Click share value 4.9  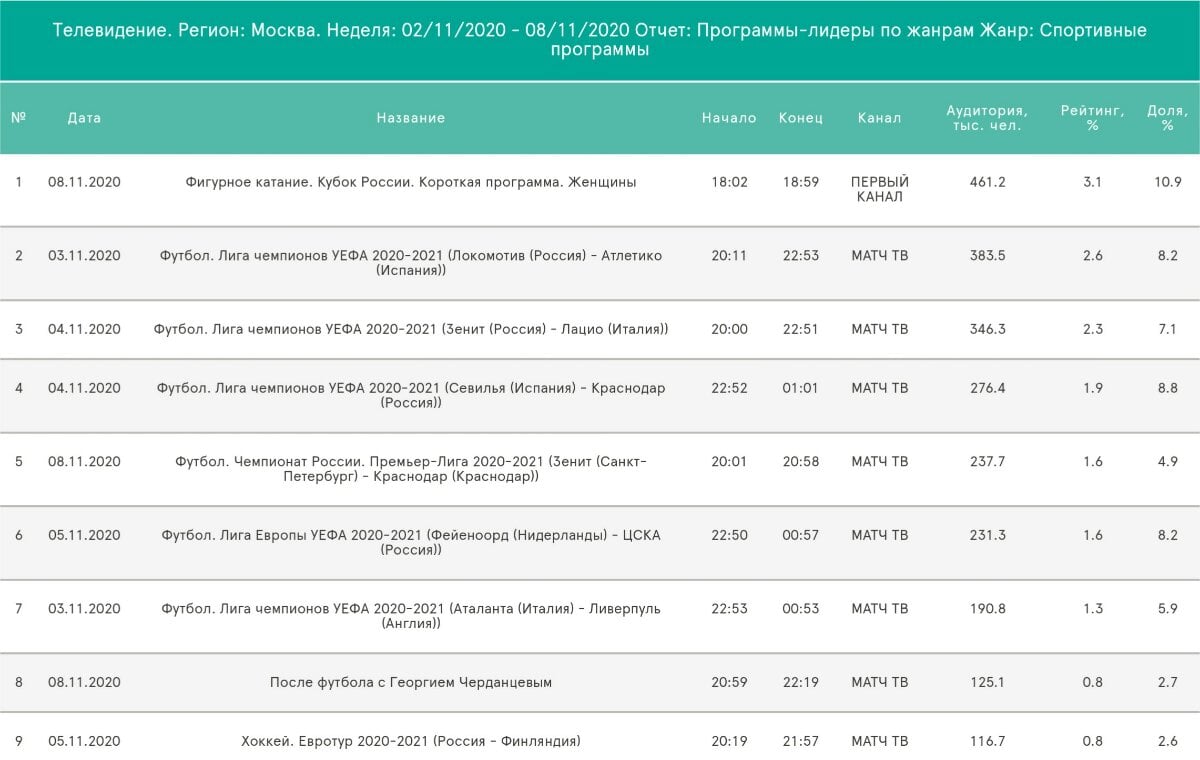[1168, 462]
